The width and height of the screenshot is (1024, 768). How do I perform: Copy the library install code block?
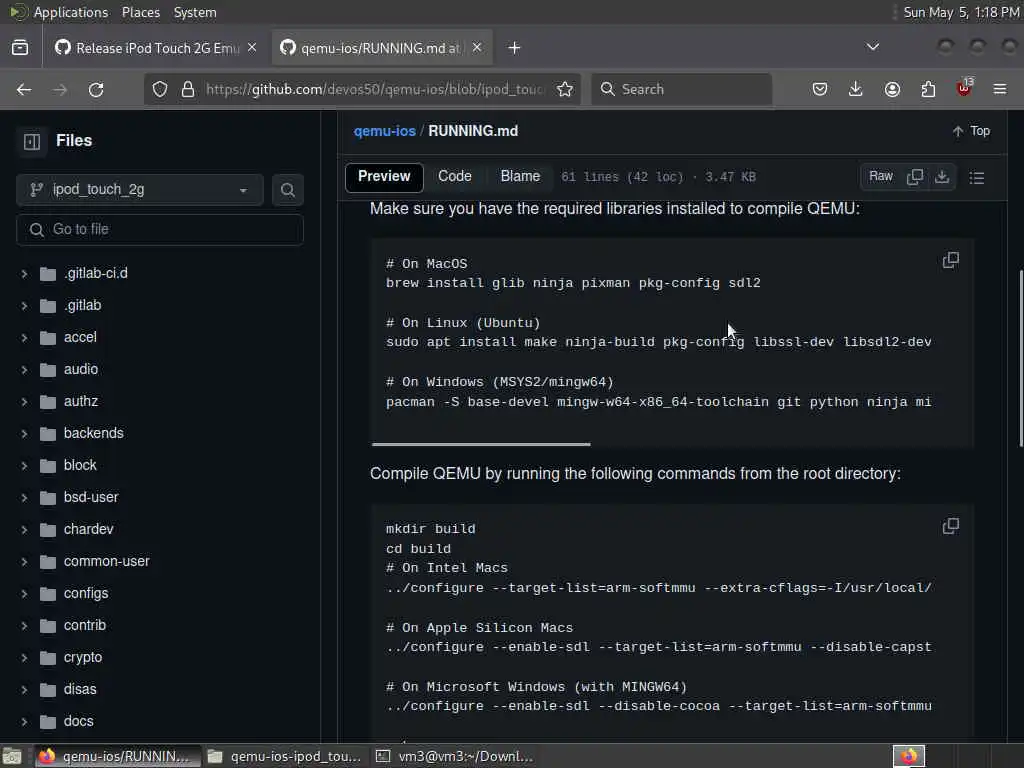pos(951,260)
